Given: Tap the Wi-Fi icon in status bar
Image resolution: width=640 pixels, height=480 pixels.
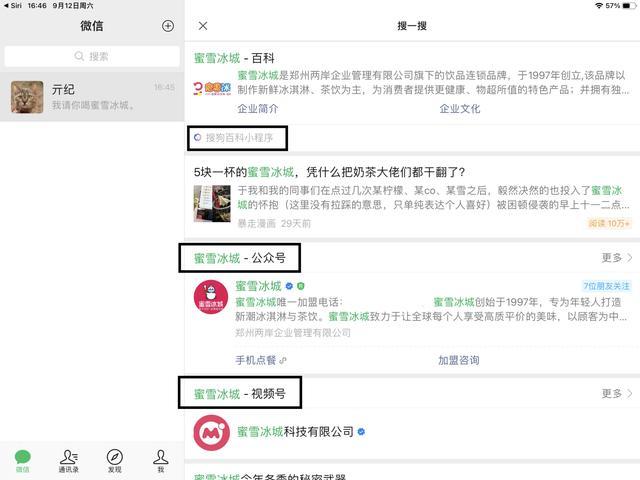Looking at the screenshot, I should (x=599, y=6).
